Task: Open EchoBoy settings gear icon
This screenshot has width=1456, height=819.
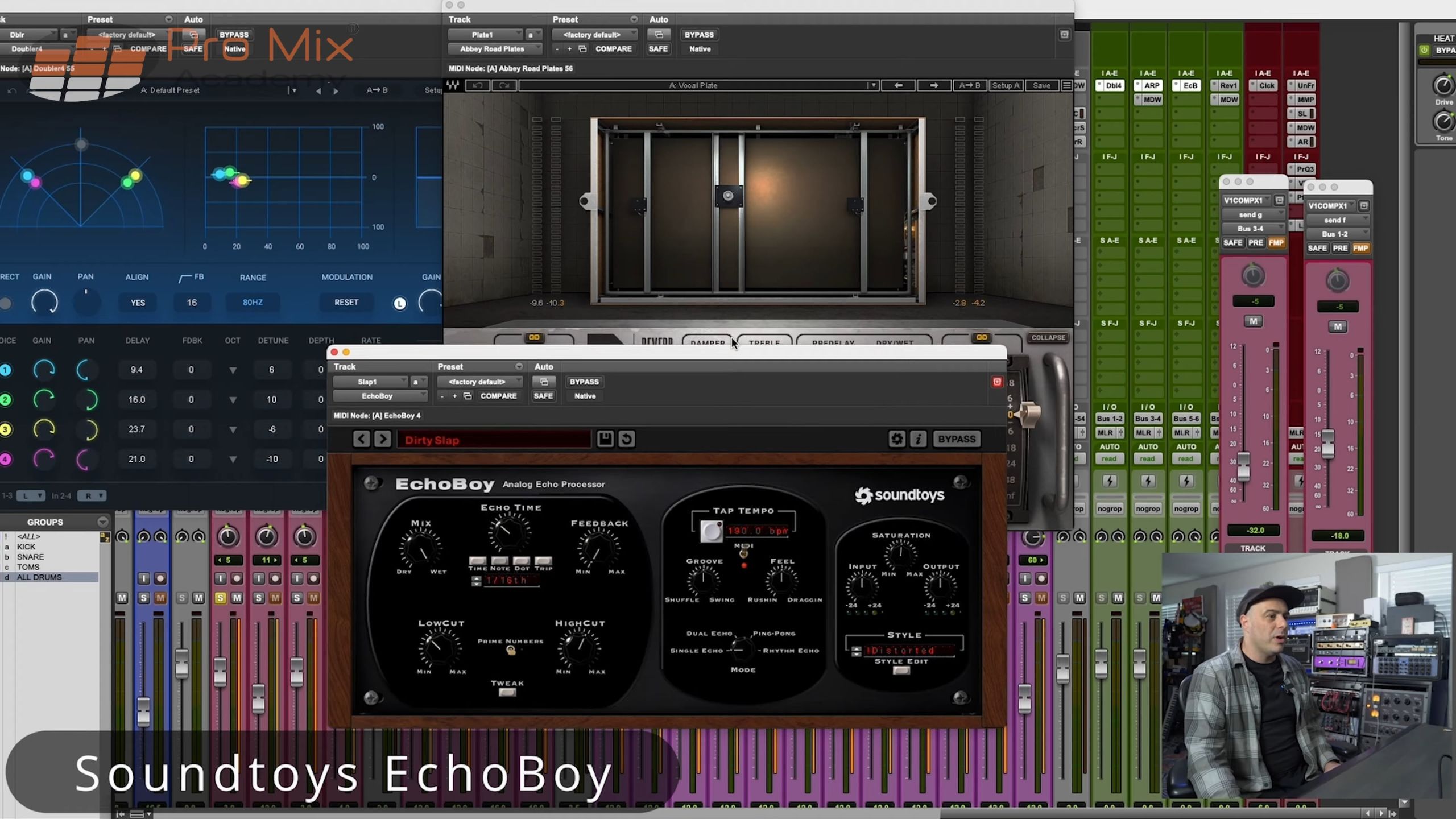Action: tap(896, 439)
